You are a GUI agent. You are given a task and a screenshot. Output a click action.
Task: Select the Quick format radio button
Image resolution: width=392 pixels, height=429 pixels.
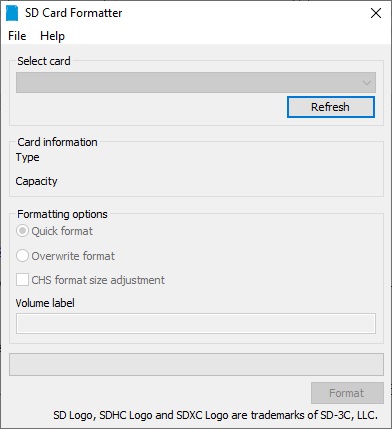[22, 231]
